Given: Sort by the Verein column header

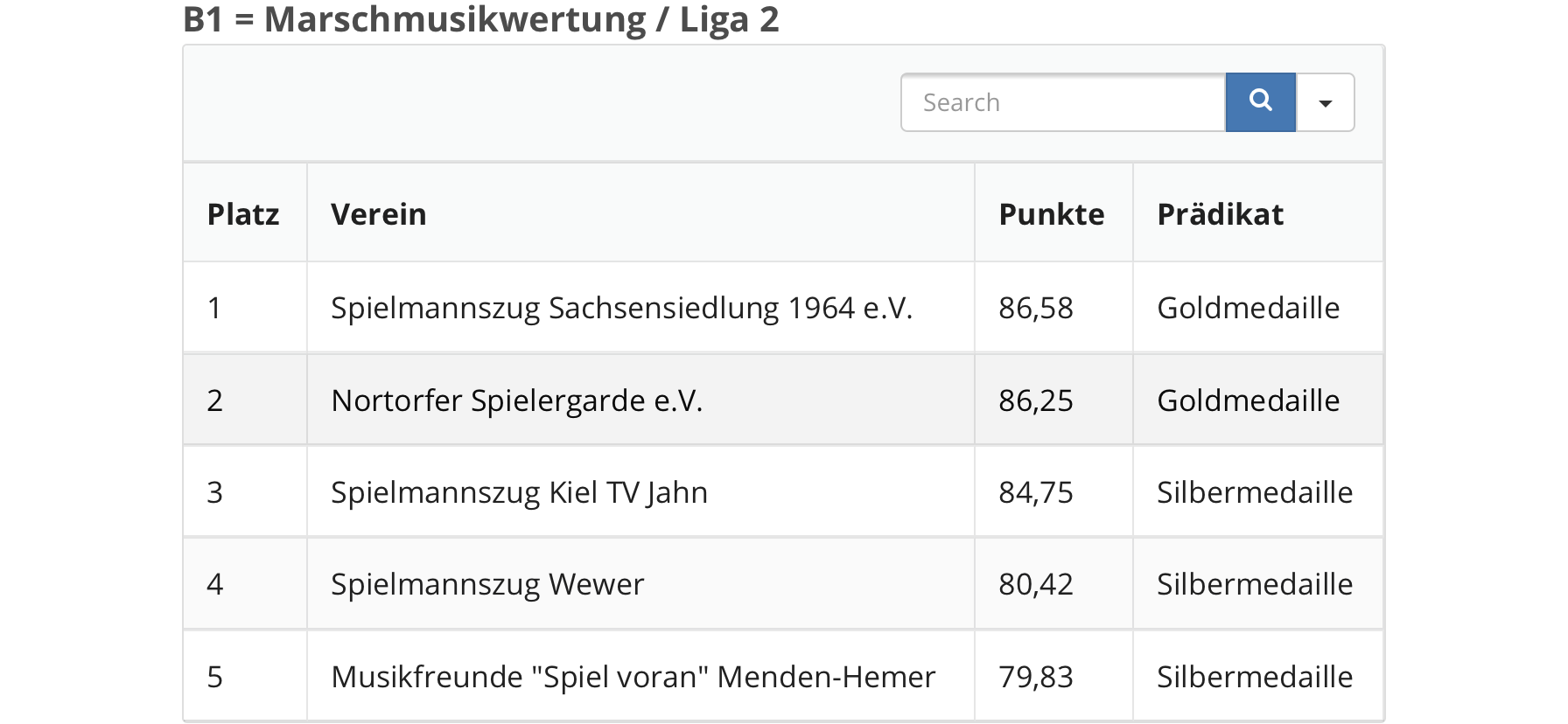Looking at the screenshot, I should 378,214.
